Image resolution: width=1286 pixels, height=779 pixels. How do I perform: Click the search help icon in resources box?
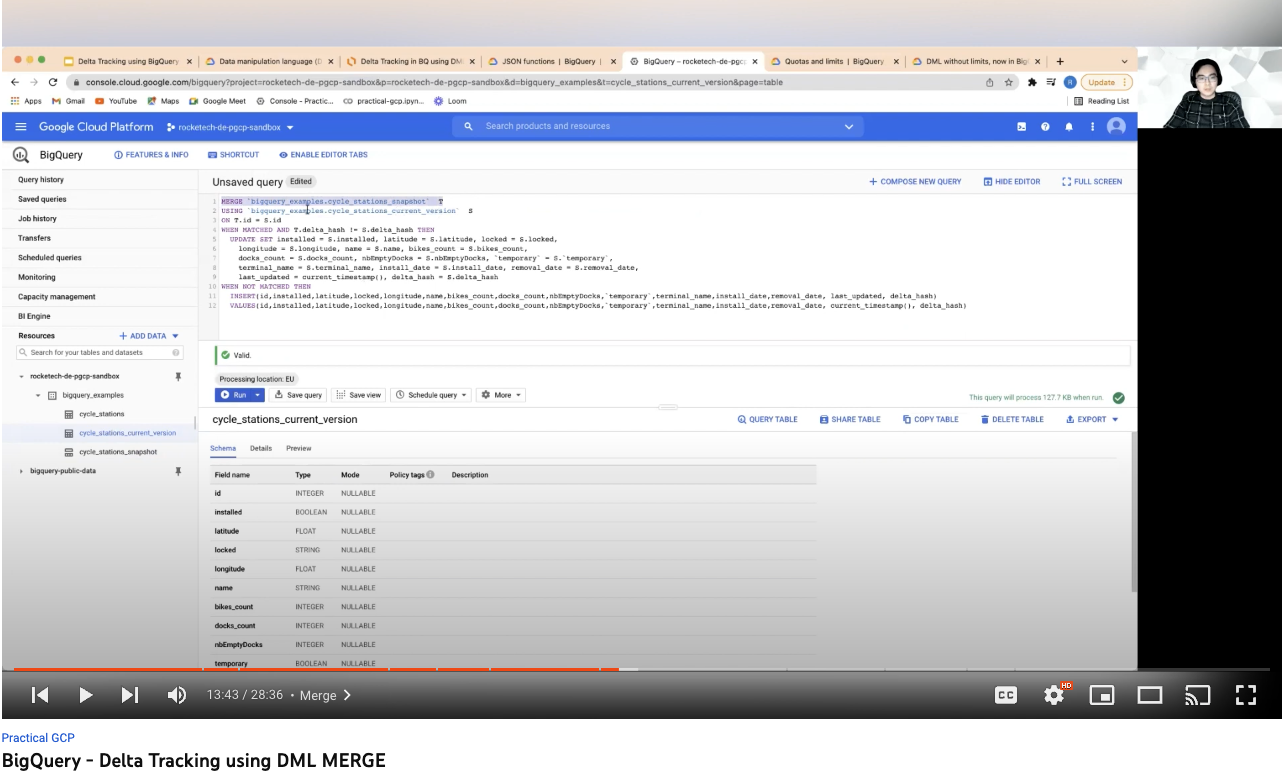pyautogui.click(x=177, y=352)
